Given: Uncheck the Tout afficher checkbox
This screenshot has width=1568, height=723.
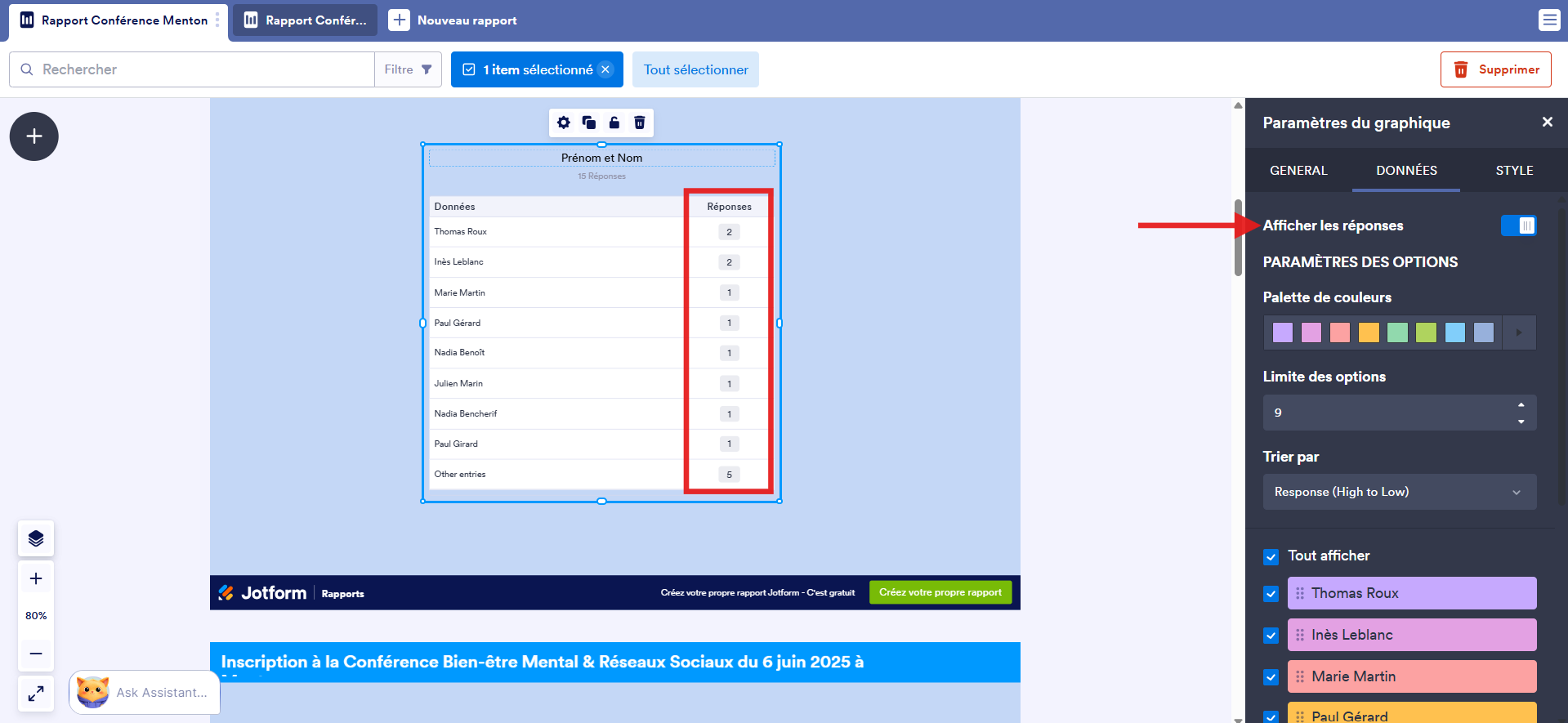Looking at the screenshot, I should [1271, 557].
